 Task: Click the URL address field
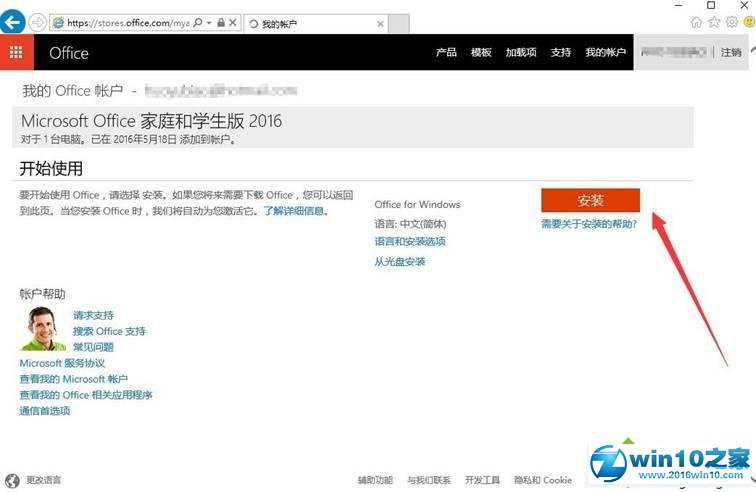(x=128, y=23)
